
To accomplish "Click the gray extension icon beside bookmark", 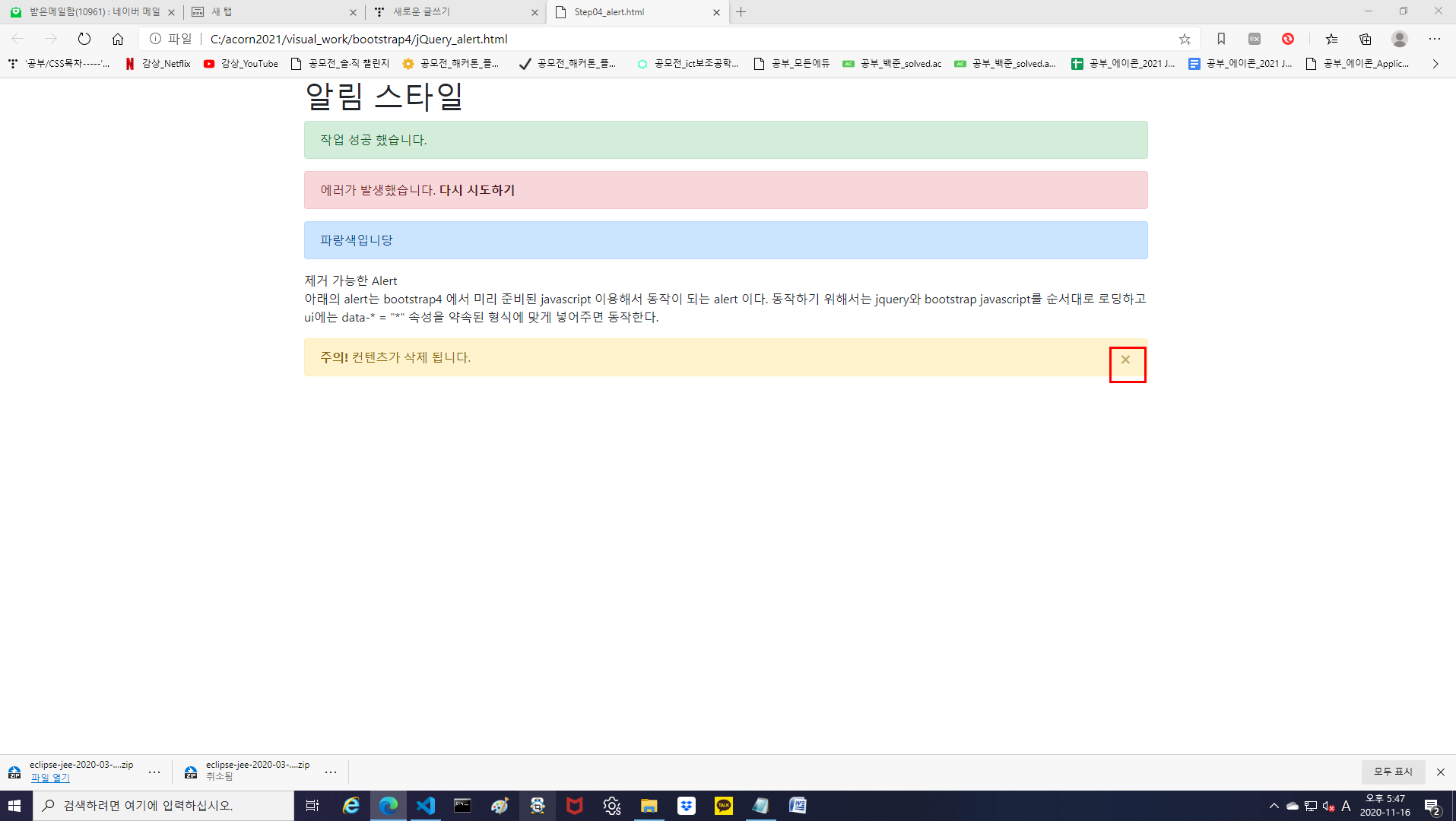I will tap(1255, 39).
